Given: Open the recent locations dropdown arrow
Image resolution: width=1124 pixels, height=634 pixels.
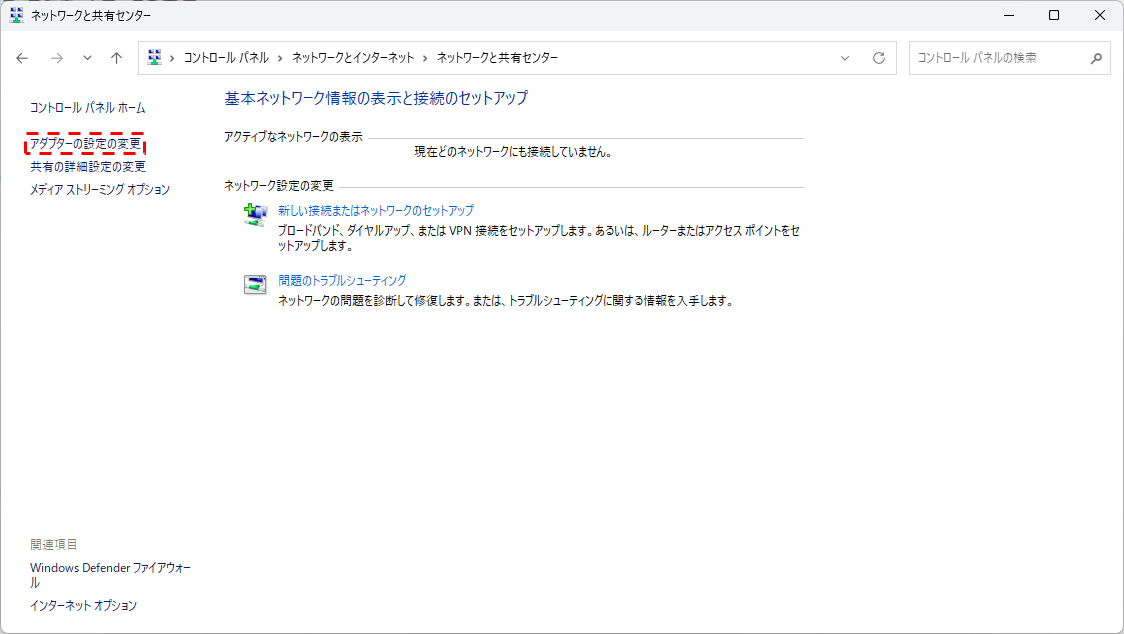Looking at the screenshot, I should point(87,58).
